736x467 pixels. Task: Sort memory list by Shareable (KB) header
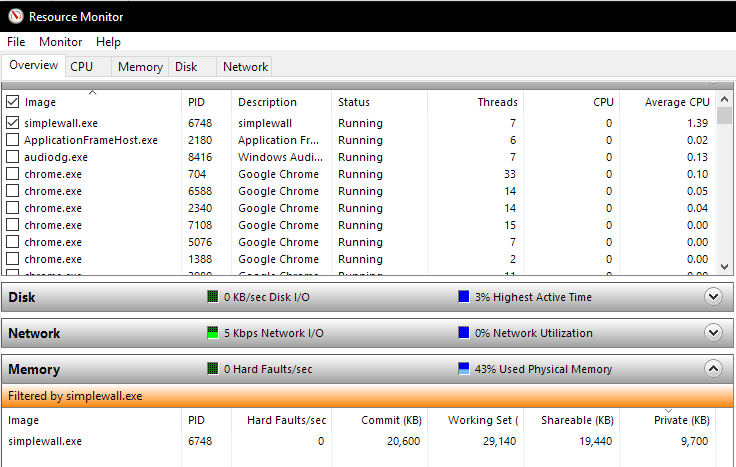click(577, 420)
